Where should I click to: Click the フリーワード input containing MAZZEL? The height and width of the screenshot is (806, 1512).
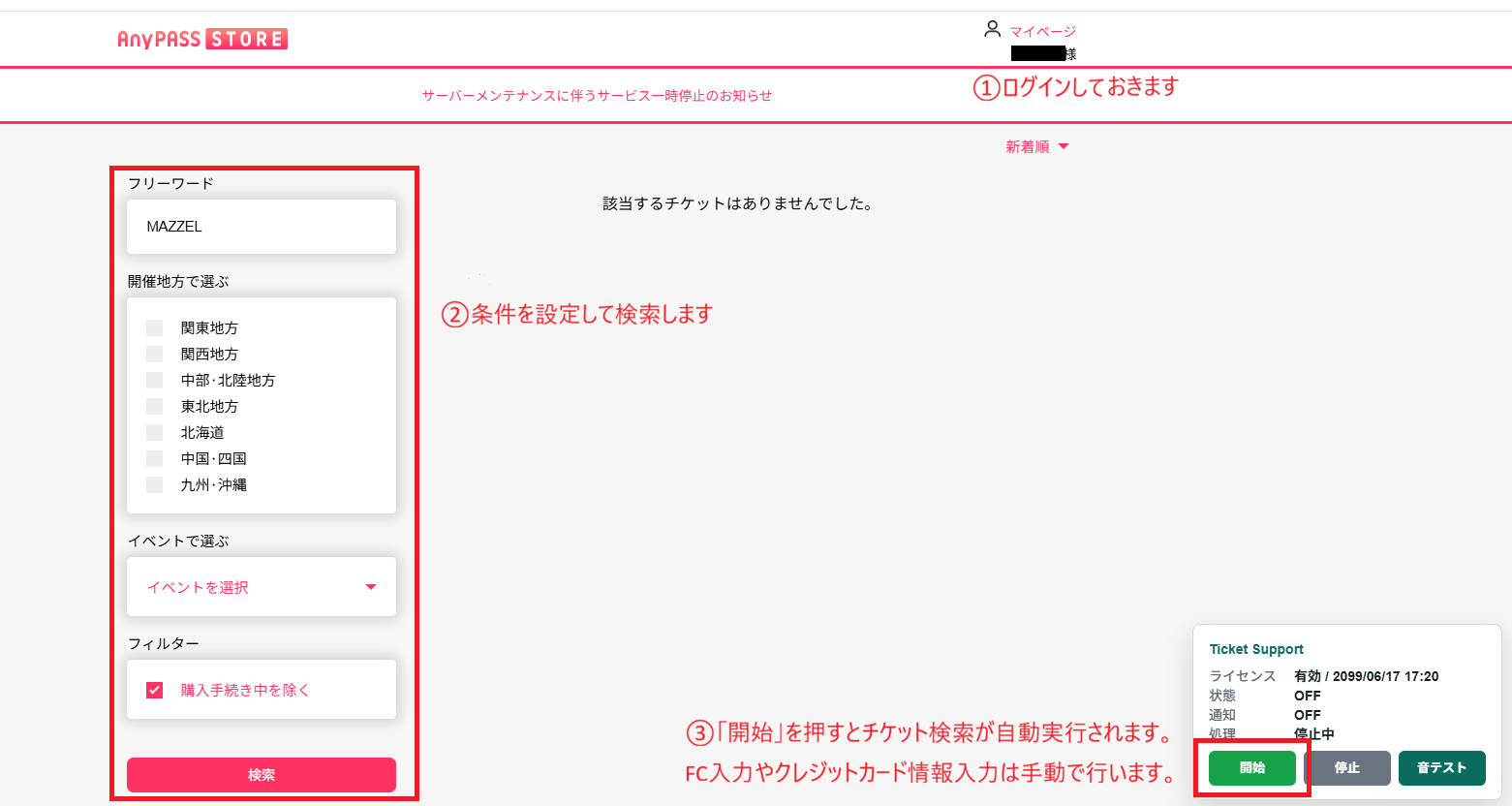click(x=262, y=227)
